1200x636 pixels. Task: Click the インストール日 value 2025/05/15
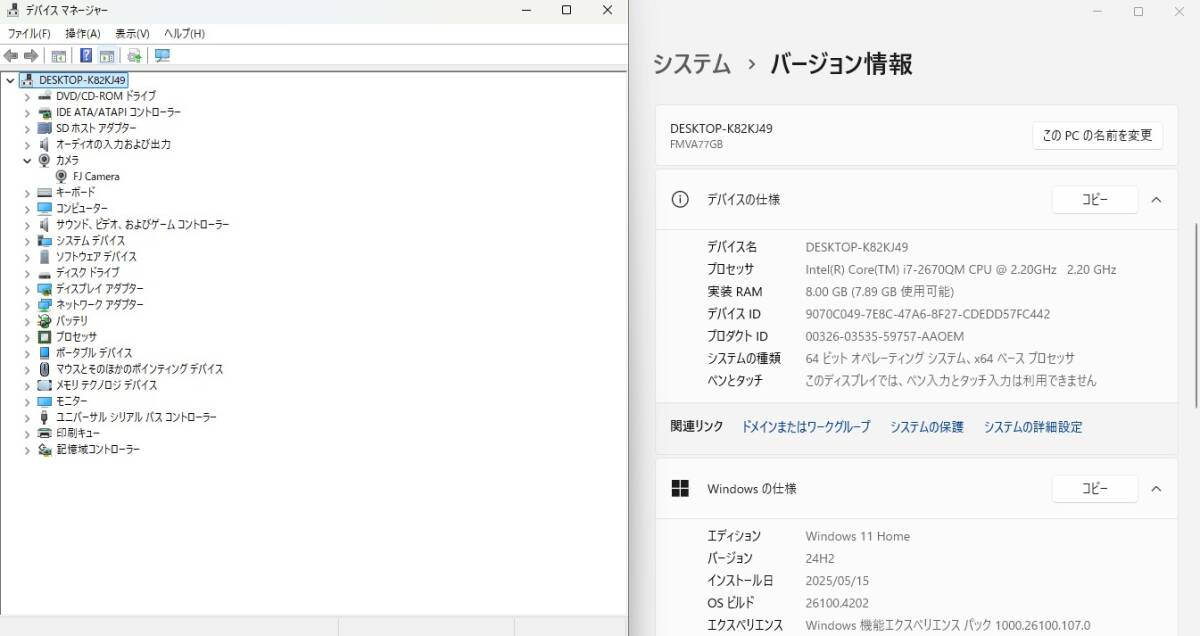839,581
